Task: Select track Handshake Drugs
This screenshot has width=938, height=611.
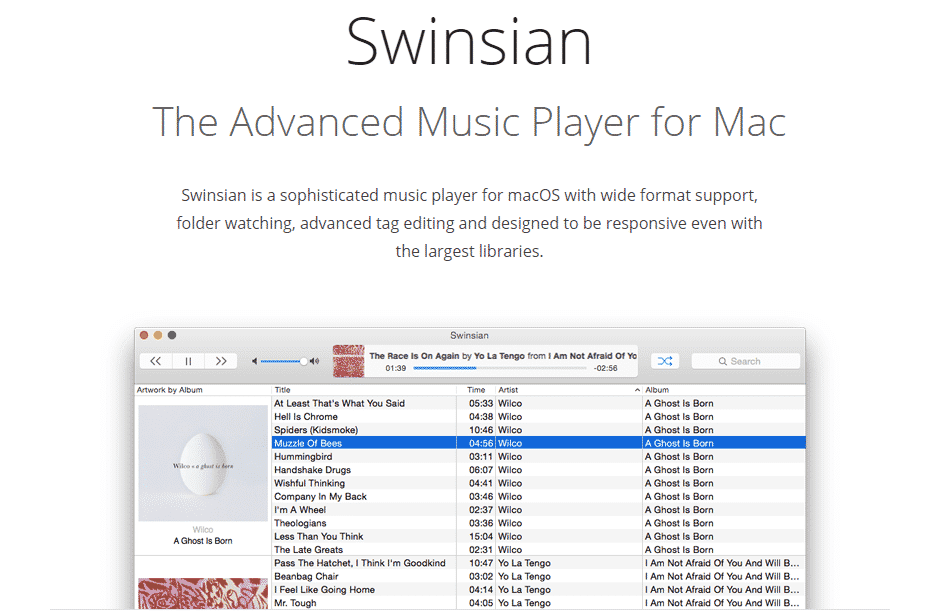Action: 538,470
